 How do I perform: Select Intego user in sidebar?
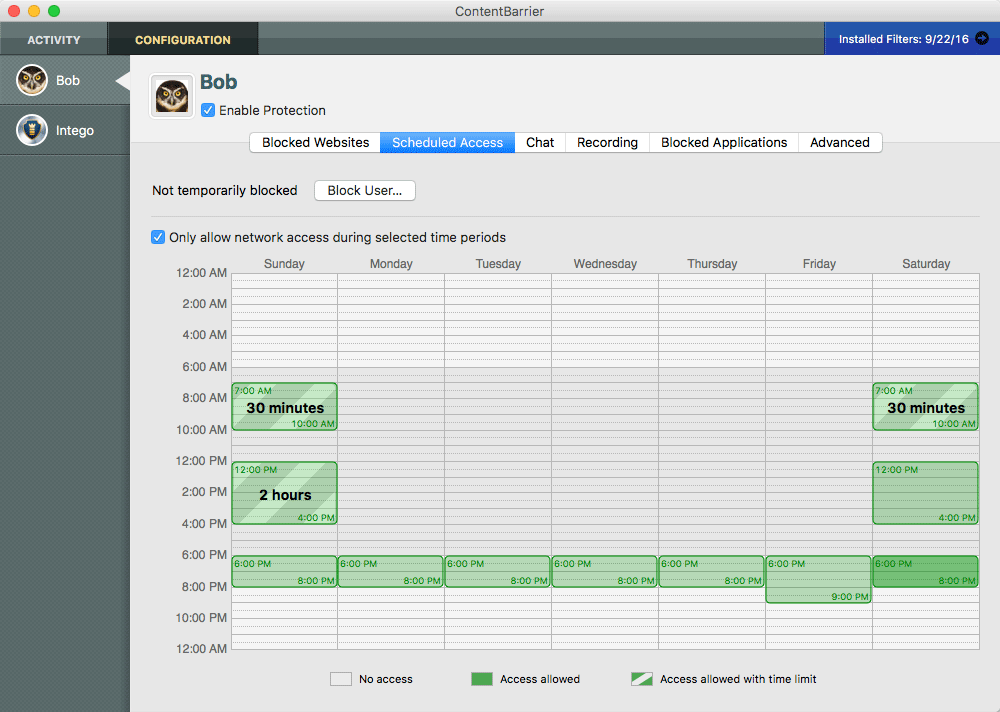point(64,130)
